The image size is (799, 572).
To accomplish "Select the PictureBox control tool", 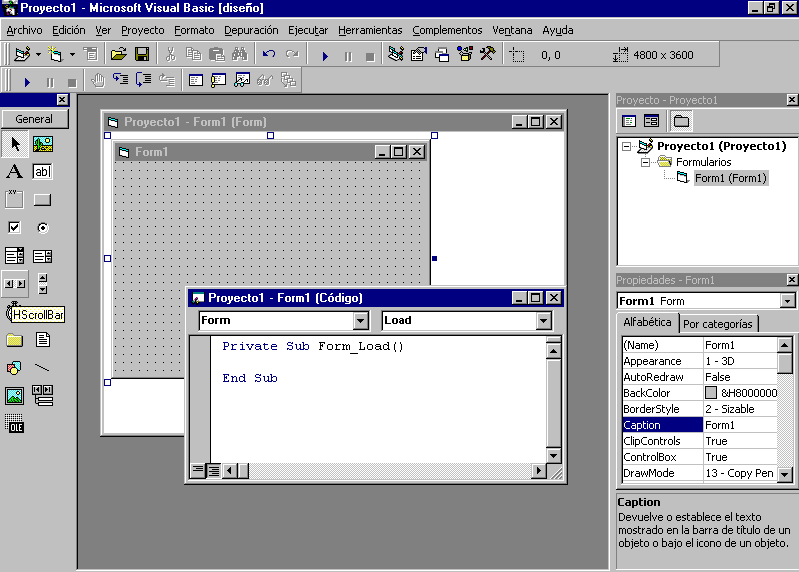I will [x=43, y=144].
